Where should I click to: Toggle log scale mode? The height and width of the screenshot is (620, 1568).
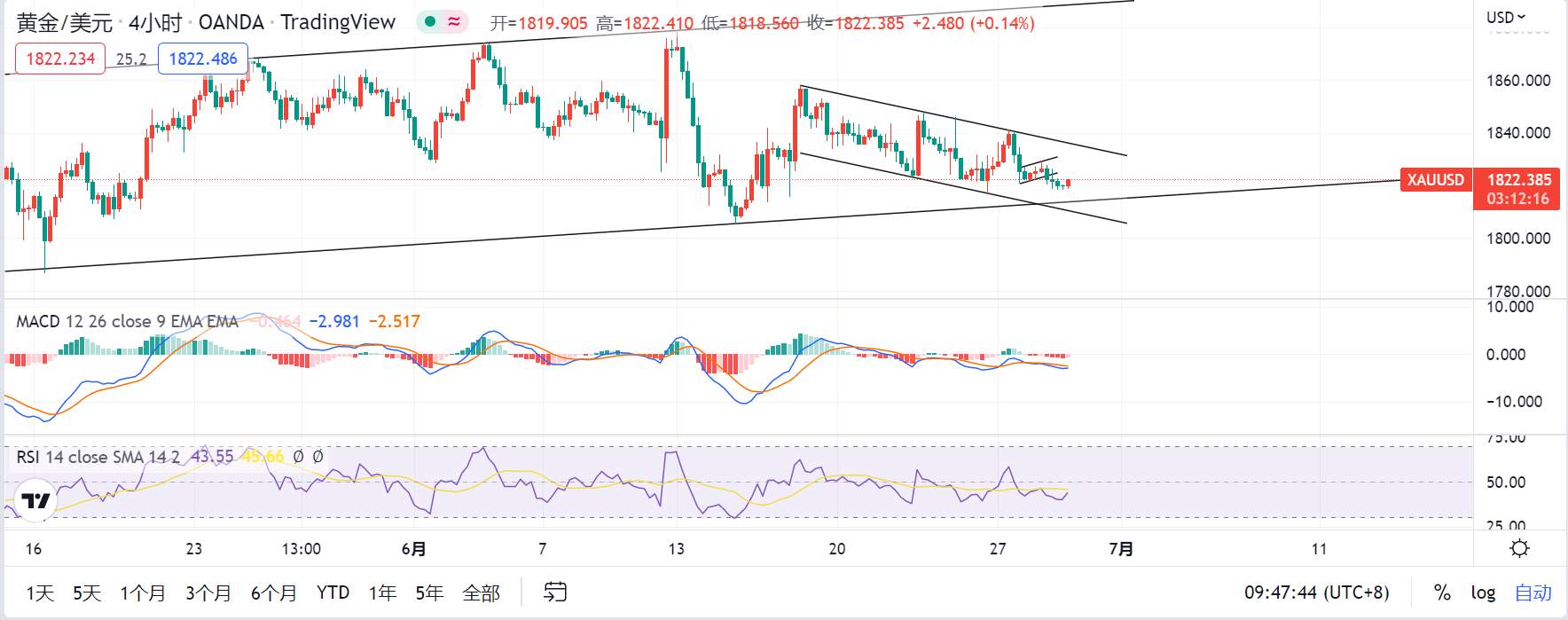click(x=1483, y=592)
